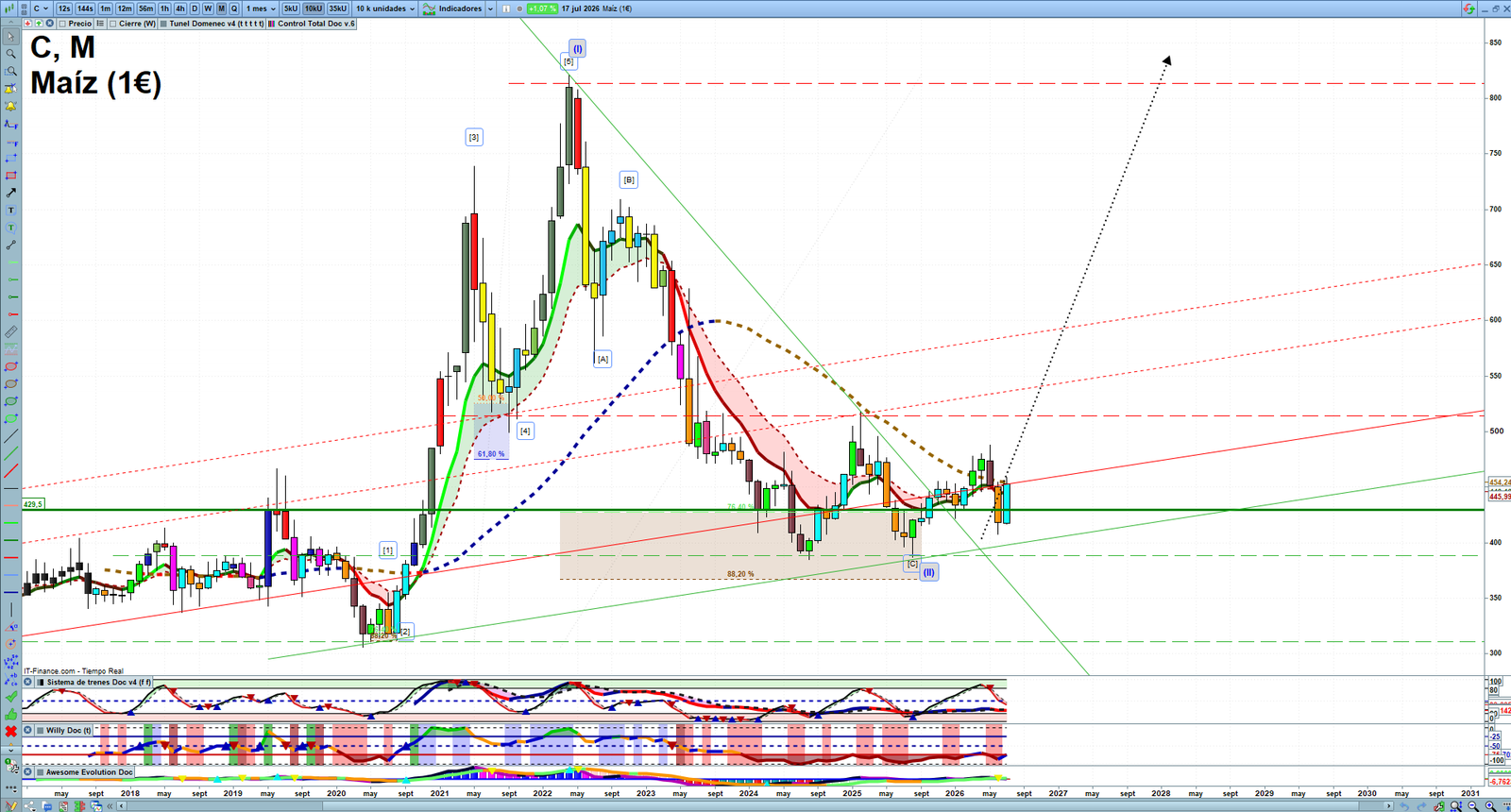1511x812 pixels.
Task: Switch to 1h timeframe
Action: coord(164,8)
